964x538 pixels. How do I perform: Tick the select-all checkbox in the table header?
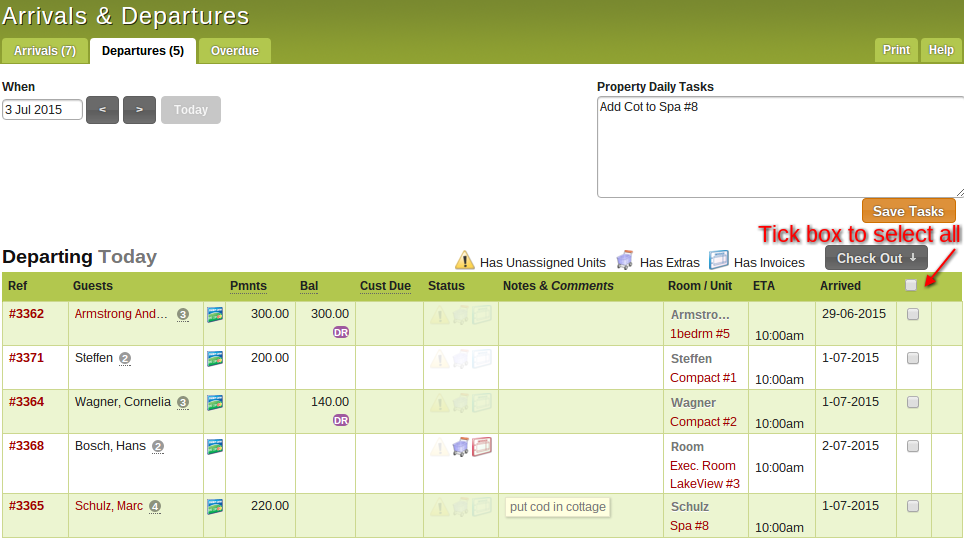pyautogui.click(x=911, y=286)
